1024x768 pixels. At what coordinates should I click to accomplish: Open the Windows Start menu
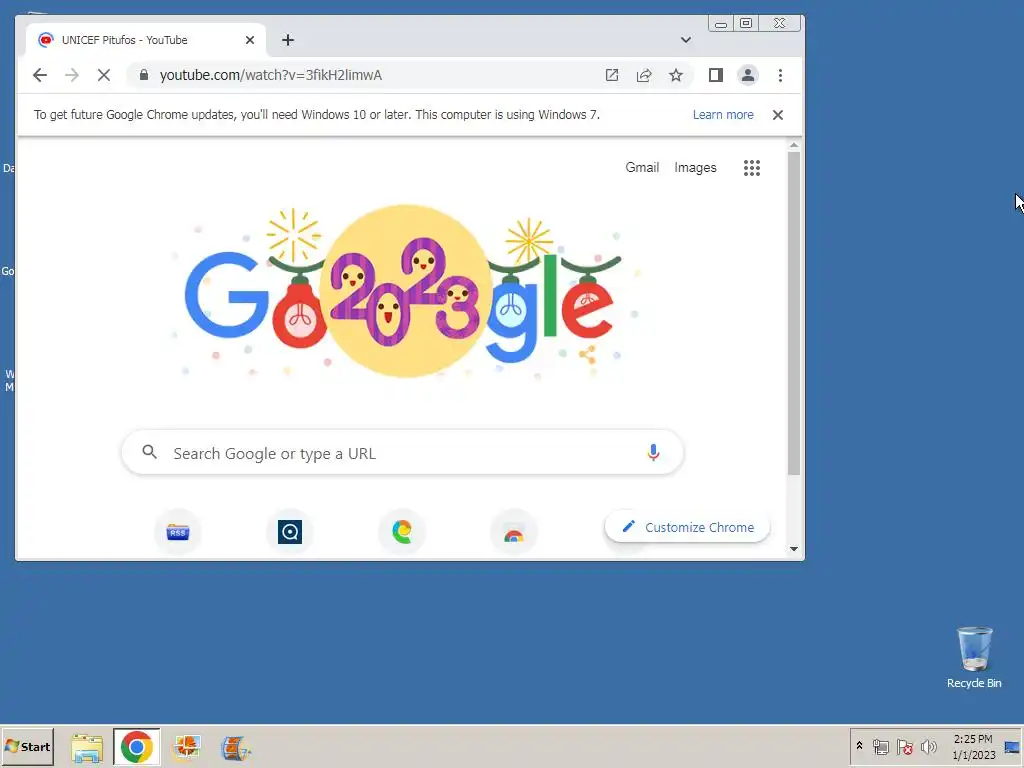[x=27, y=746]
